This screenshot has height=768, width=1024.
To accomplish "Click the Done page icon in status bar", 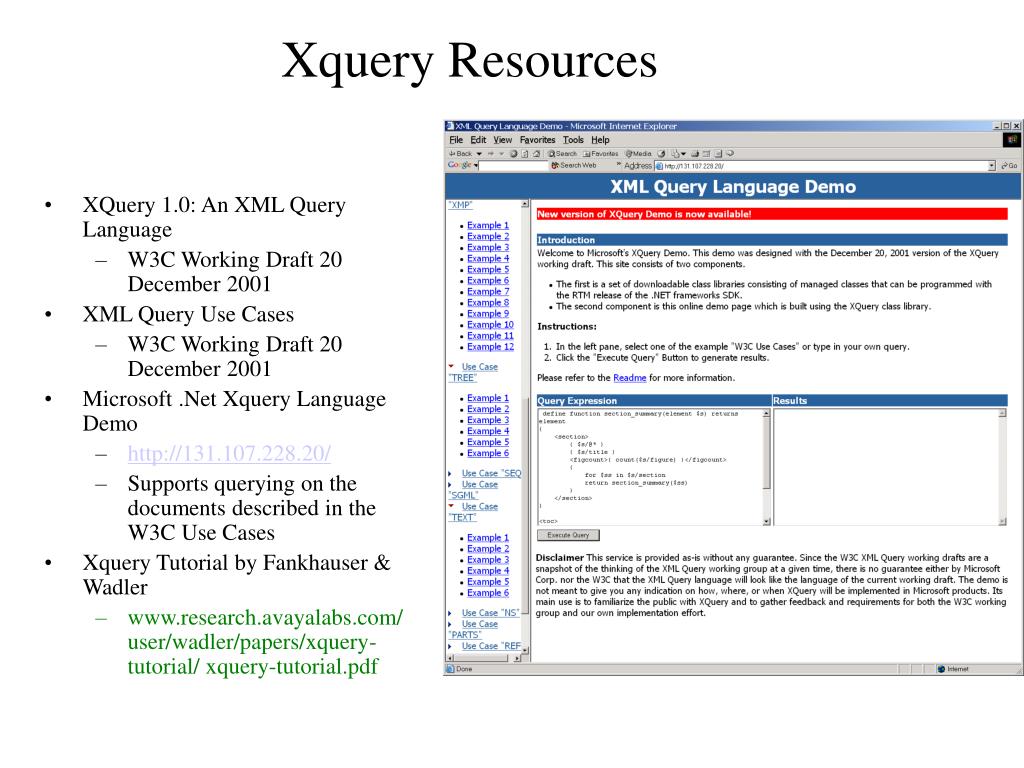I will (x=449, y=669).
